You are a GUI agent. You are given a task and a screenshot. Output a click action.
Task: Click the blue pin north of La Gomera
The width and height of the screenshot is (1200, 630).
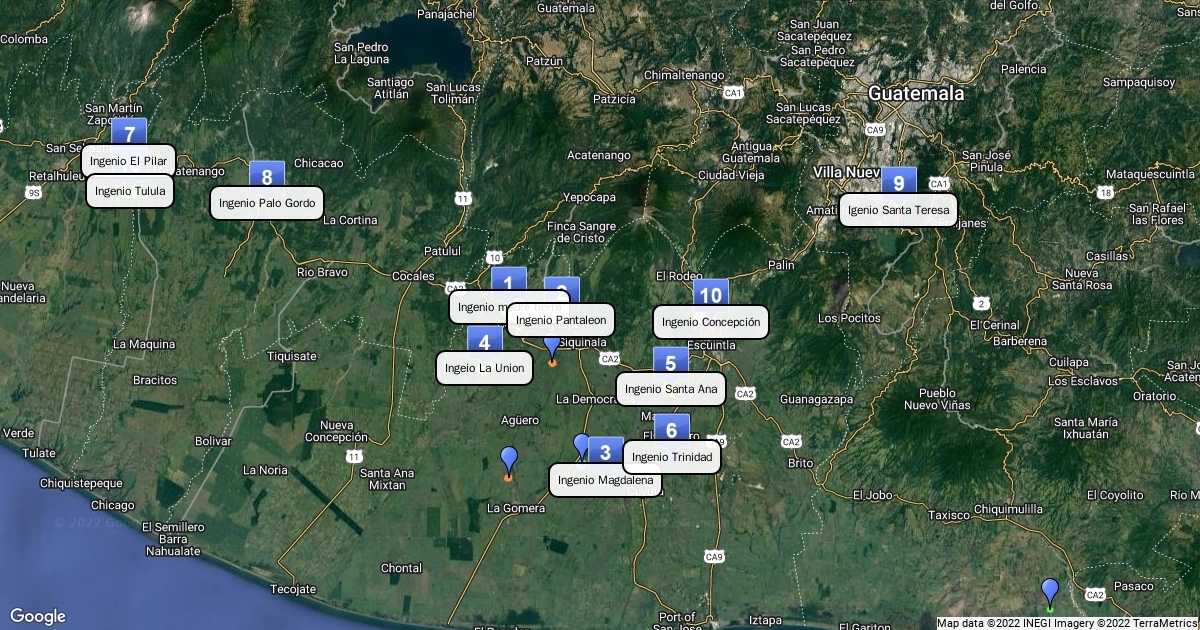pos(509,463)
